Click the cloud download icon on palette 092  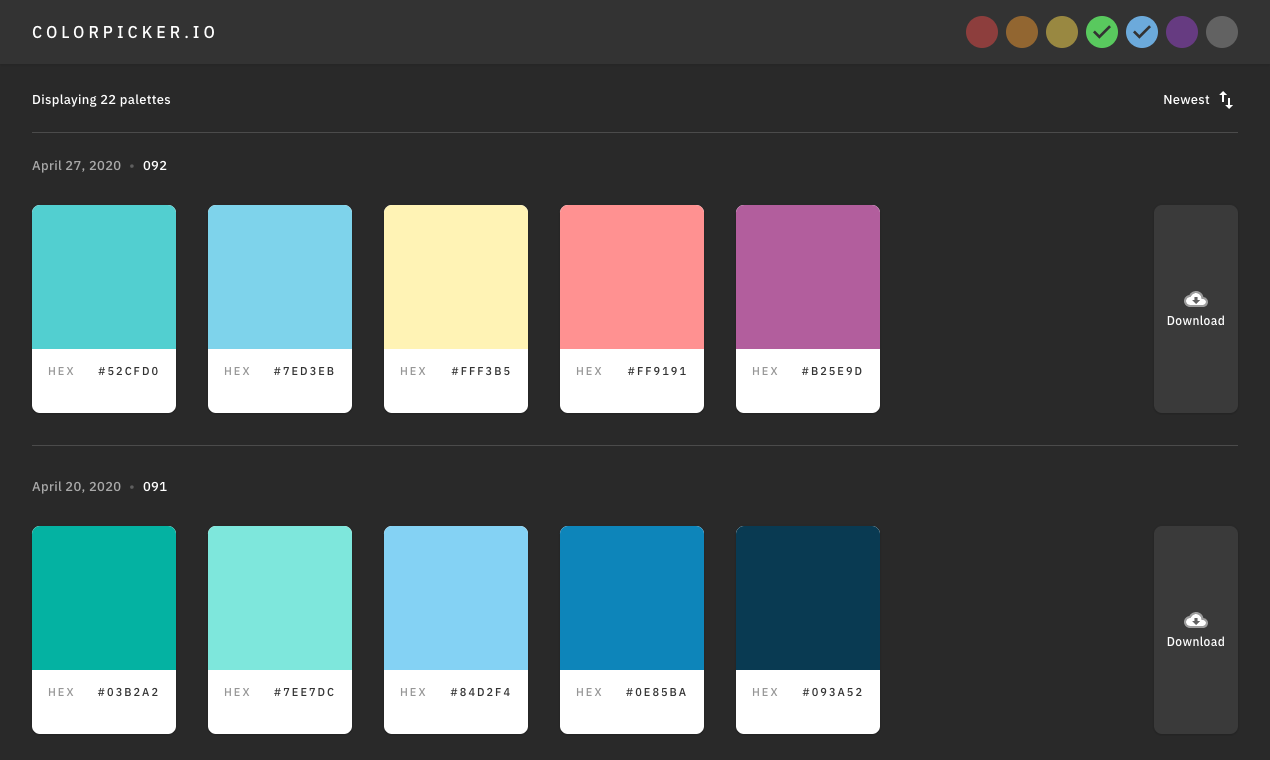pos(1195,298)
